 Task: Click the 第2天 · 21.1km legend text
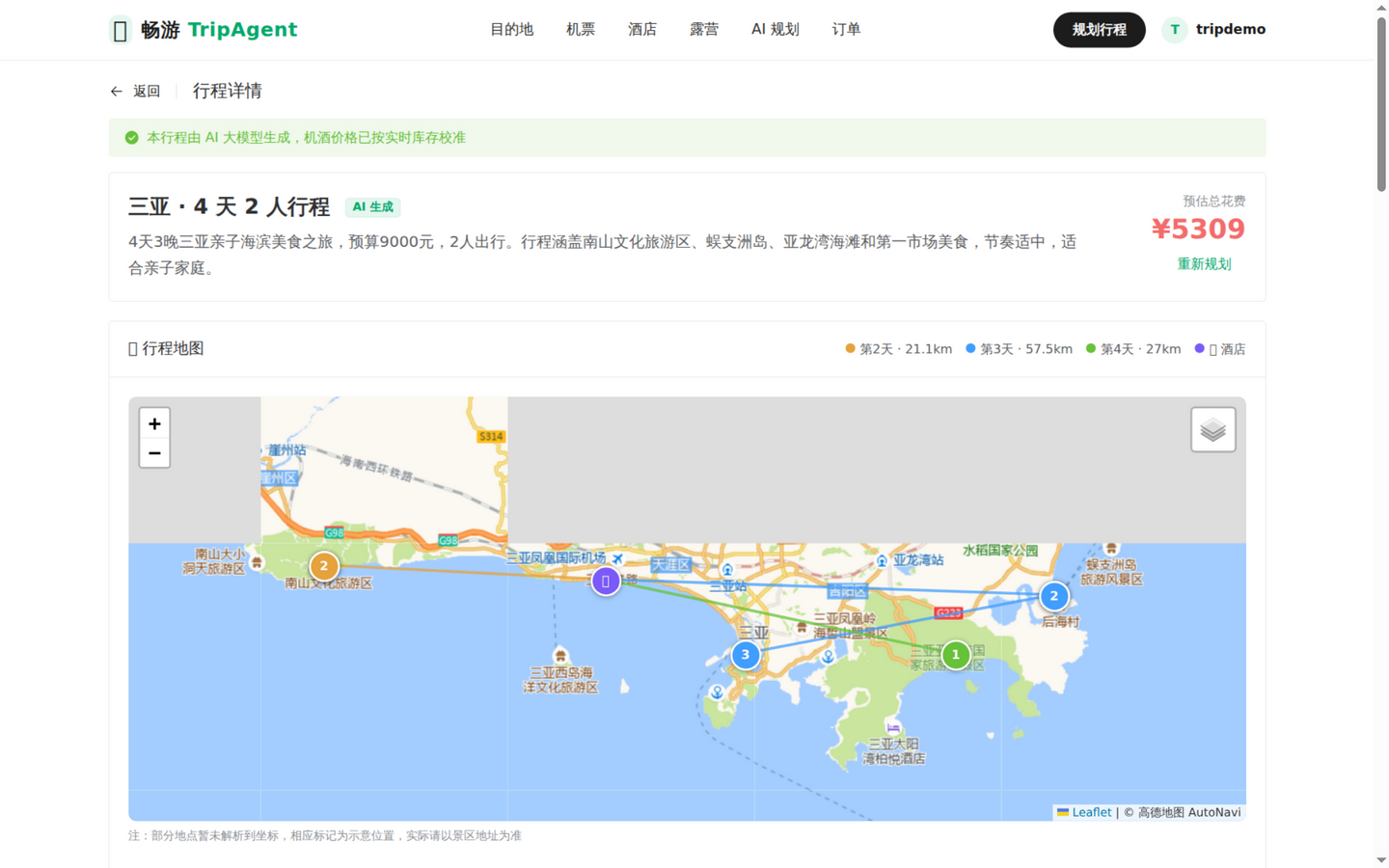pos(906,349)
